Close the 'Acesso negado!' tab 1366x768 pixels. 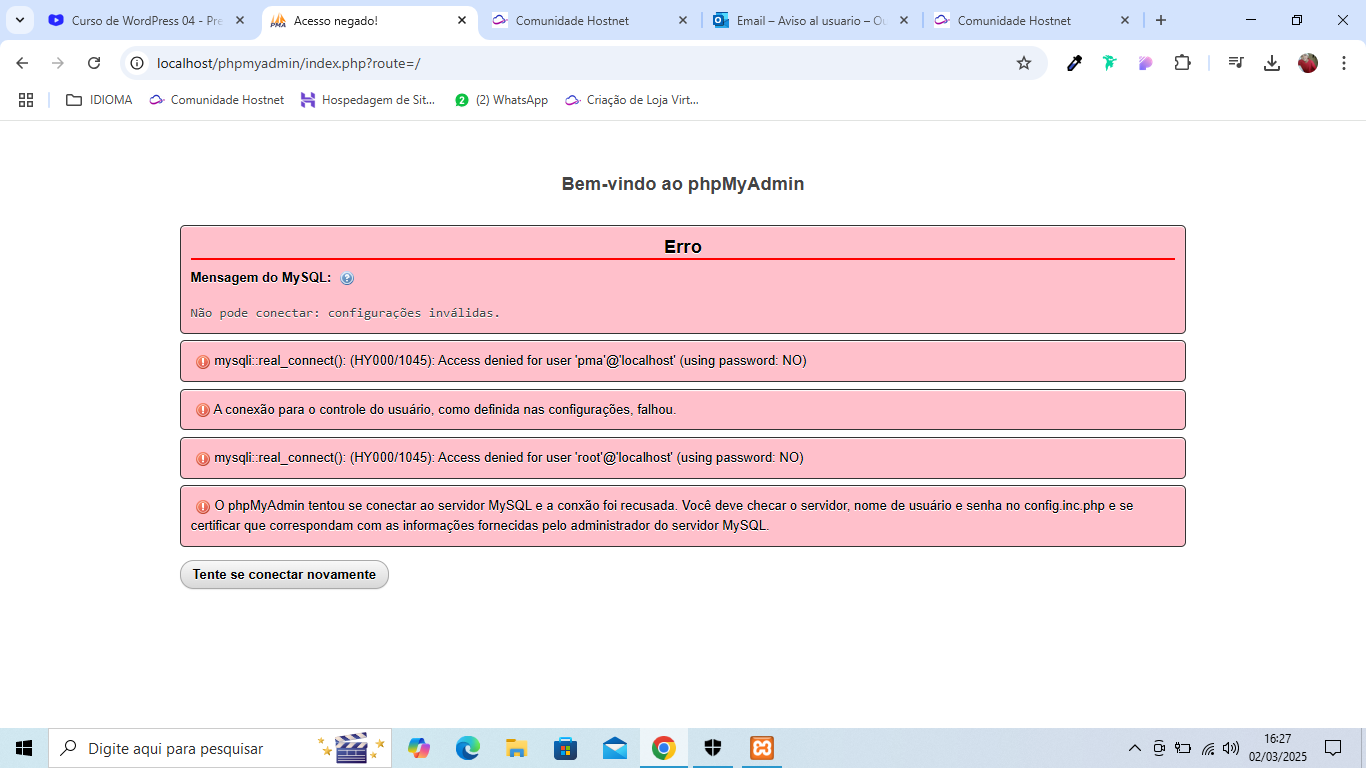(x=461, y=20)
